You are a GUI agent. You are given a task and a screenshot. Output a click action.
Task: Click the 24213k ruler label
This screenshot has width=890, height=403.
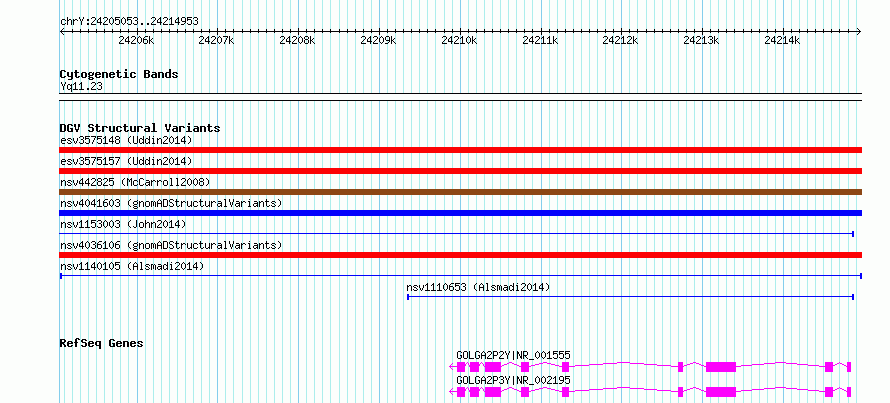click(702, 40)
